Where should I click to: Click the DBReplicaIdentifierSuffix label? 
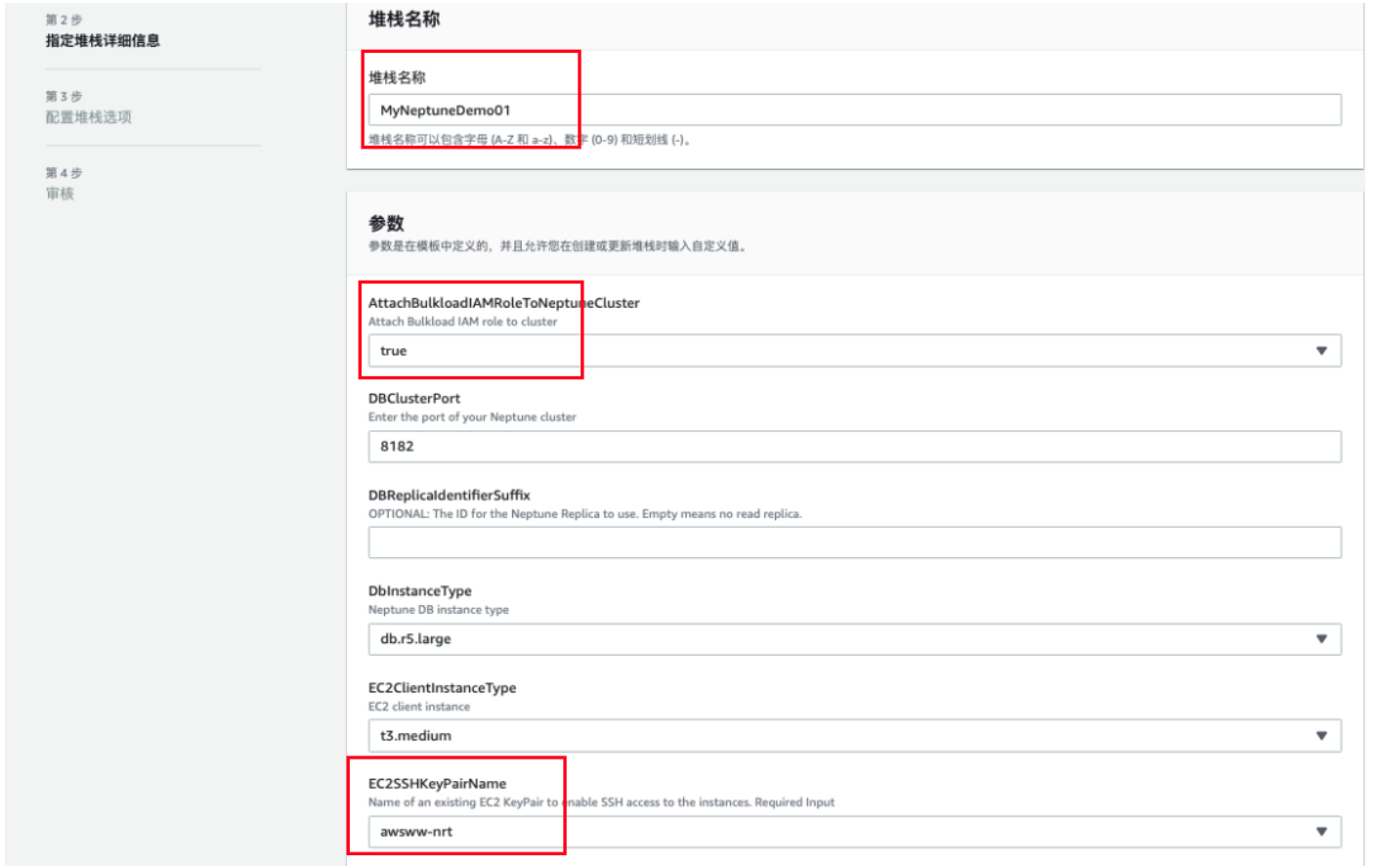[450, 495]
